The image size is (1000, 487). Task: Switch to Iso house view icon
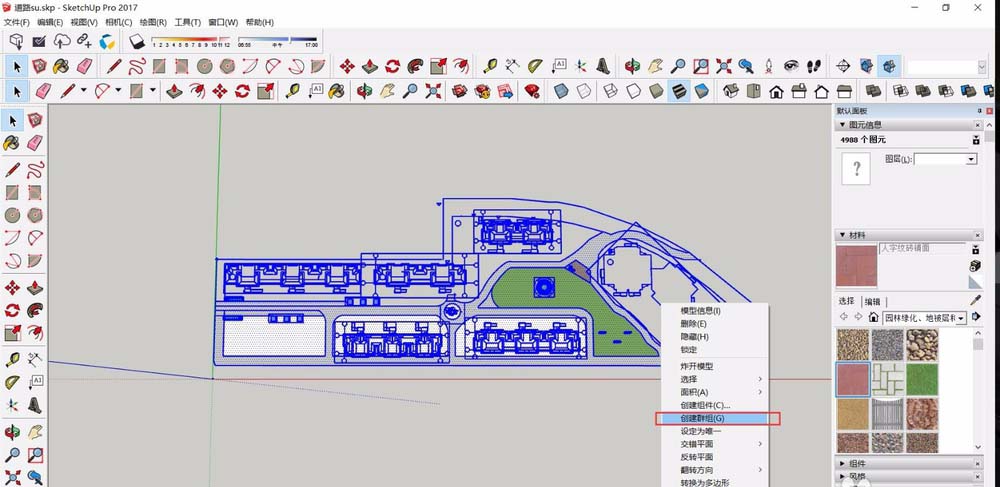click(x=731, y=91)
